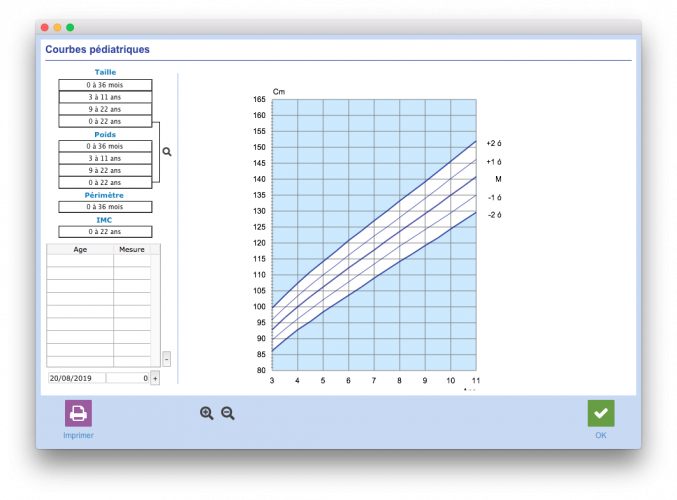Close the window with red button
The width and height of the screenshot is (677, 500).
(x=44, y=28)
